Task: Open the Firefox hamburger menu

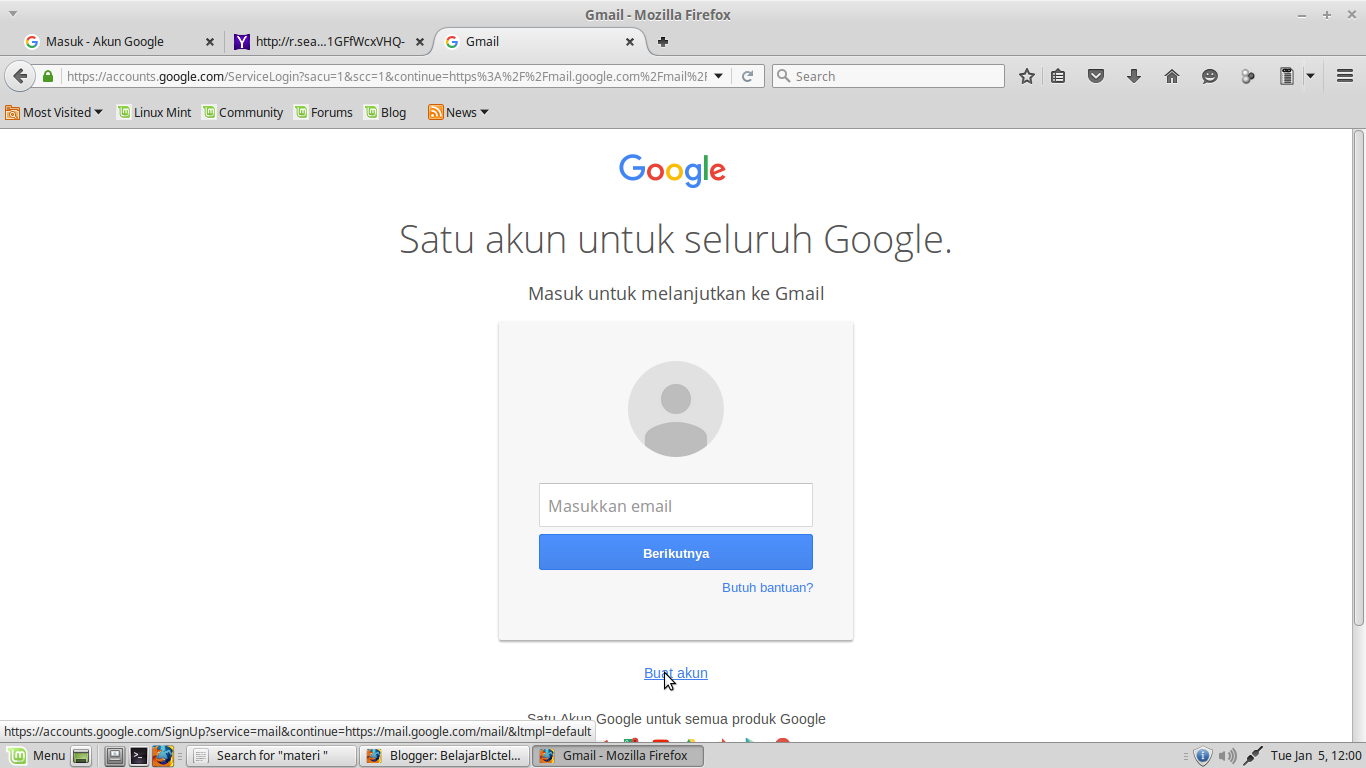Action: tap(1344, 75)
